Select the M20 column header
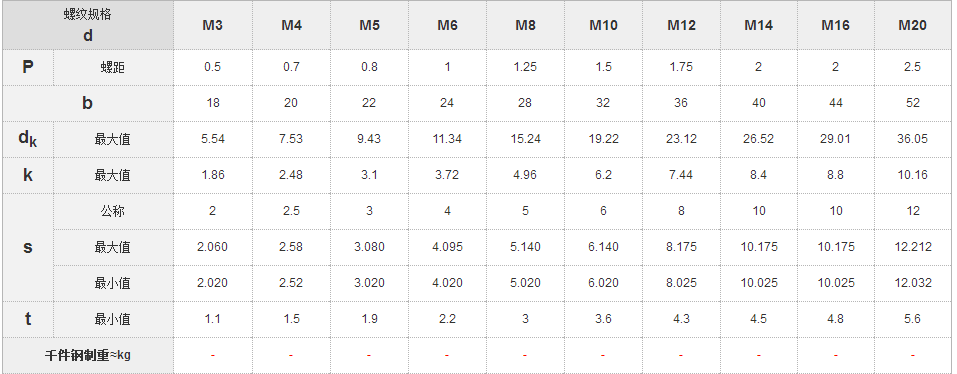The width and height of the screenshot is (957, 374). 912,25
